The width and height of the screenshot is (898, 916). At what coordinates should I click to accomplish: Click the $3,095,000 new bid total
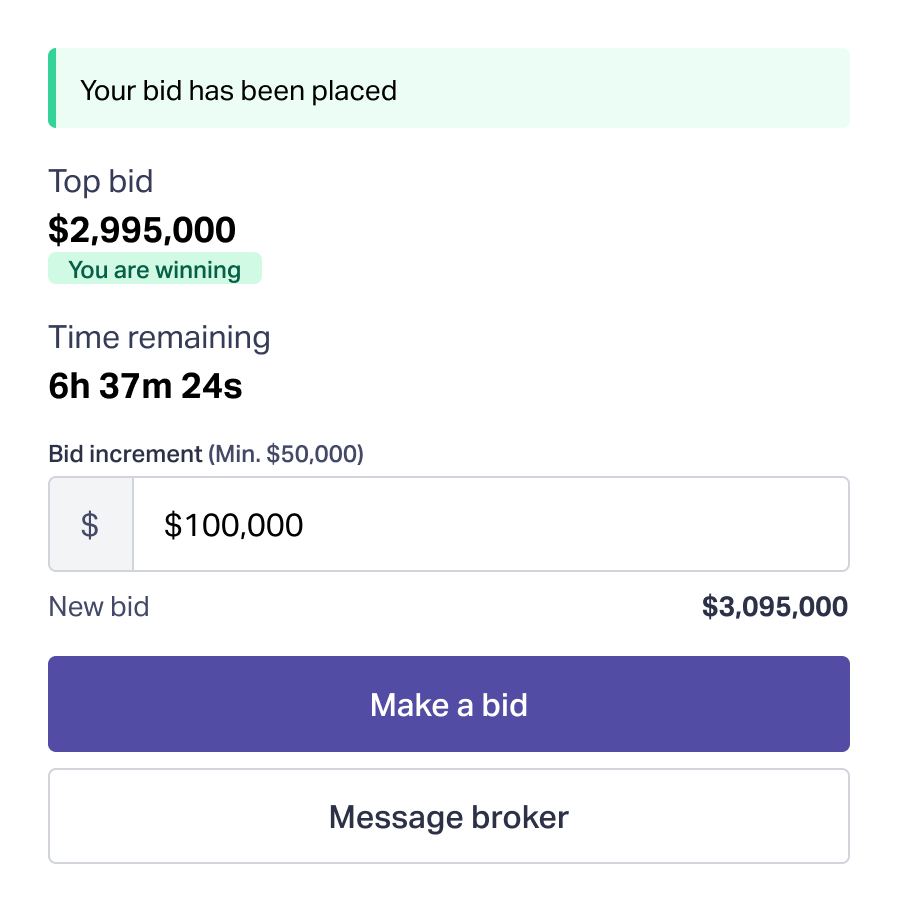click(x=774, y=606)
